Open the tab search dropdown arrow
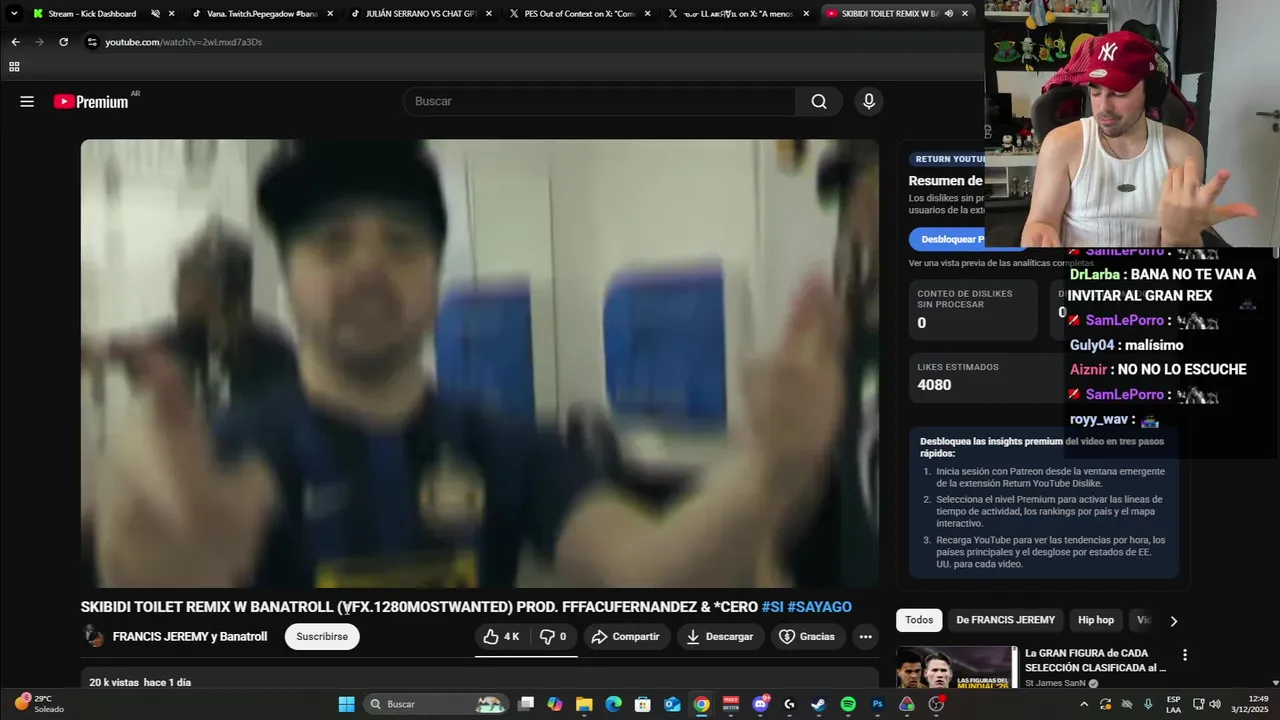1280x720 pixels. click(x=14, y=14)
